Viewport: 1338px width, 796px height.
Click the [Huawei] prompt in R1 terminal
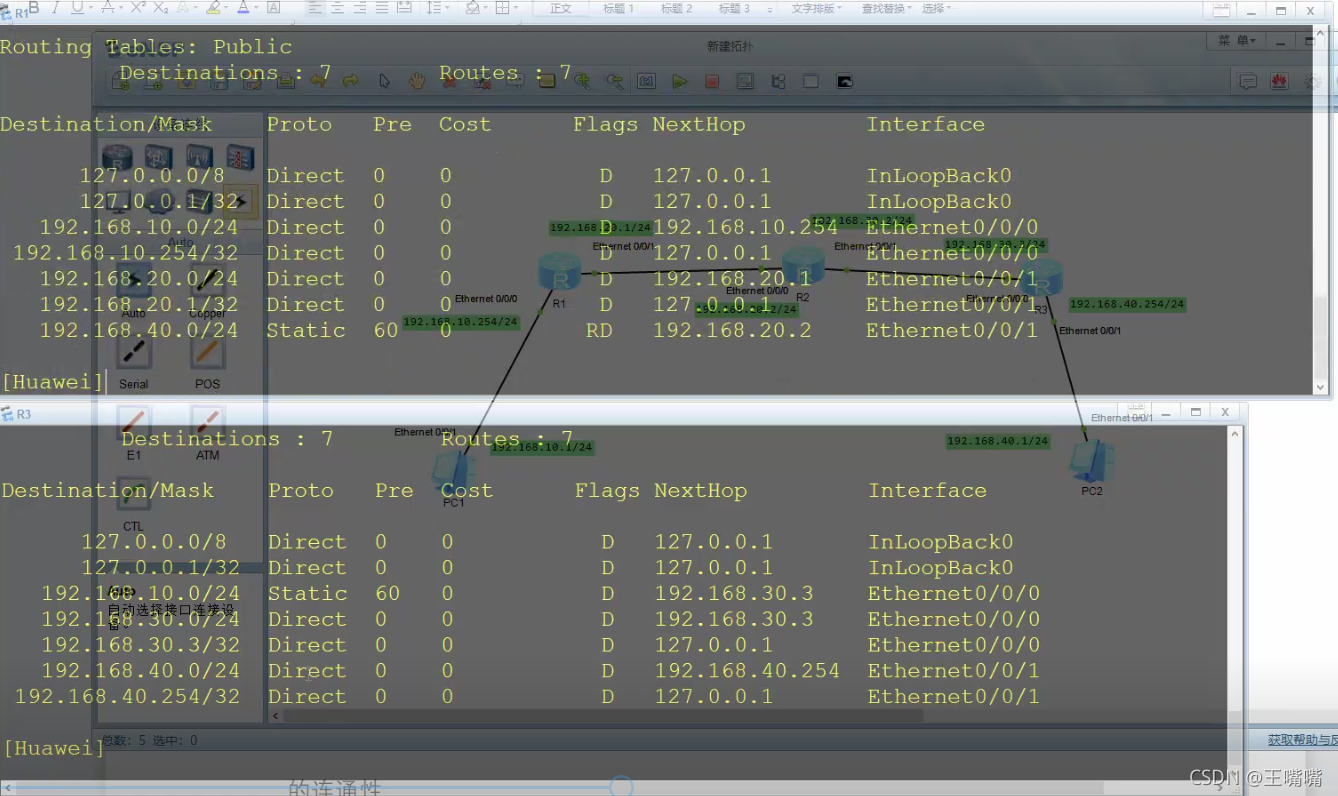point(53,381)
